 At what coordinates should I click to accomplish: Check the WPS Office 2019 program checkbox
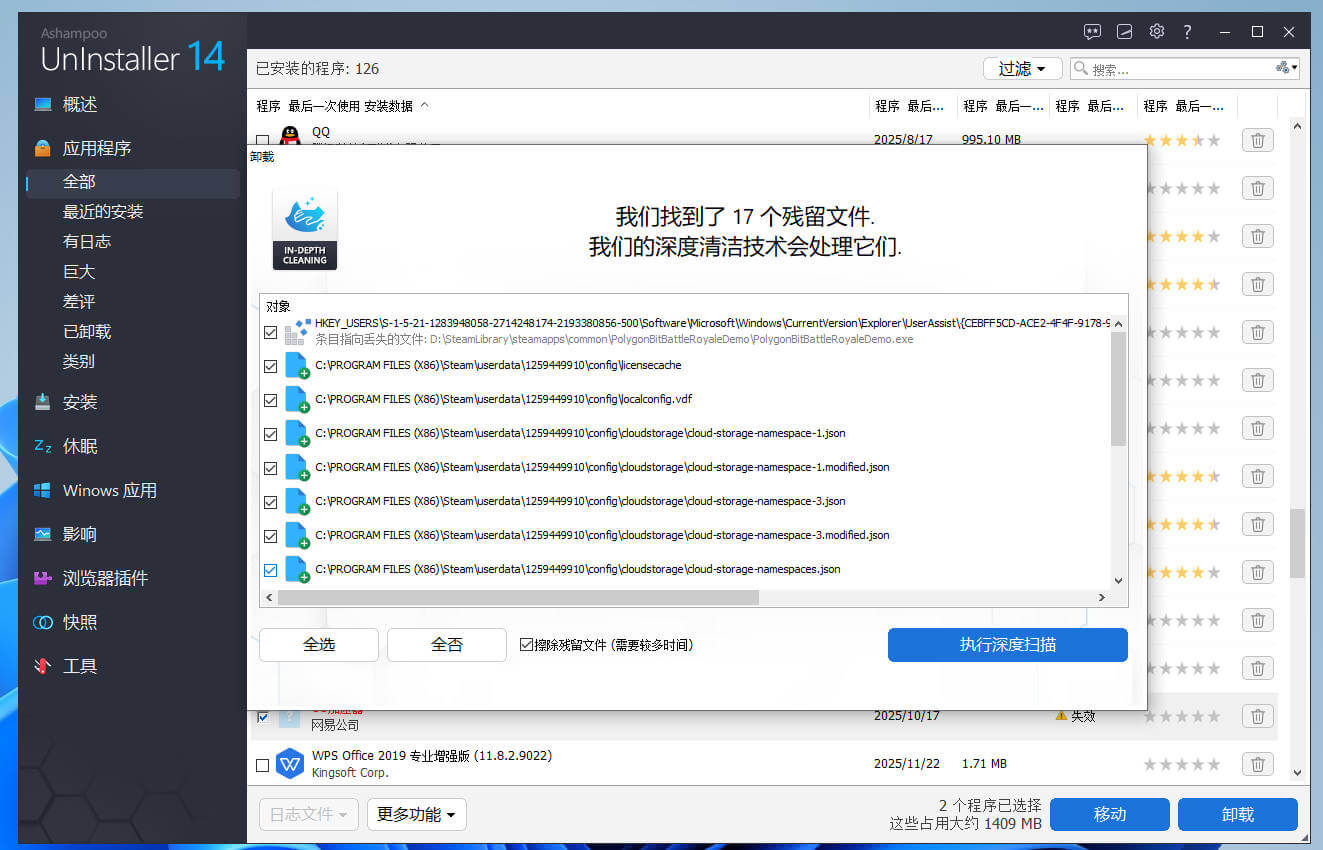(262, 764)
